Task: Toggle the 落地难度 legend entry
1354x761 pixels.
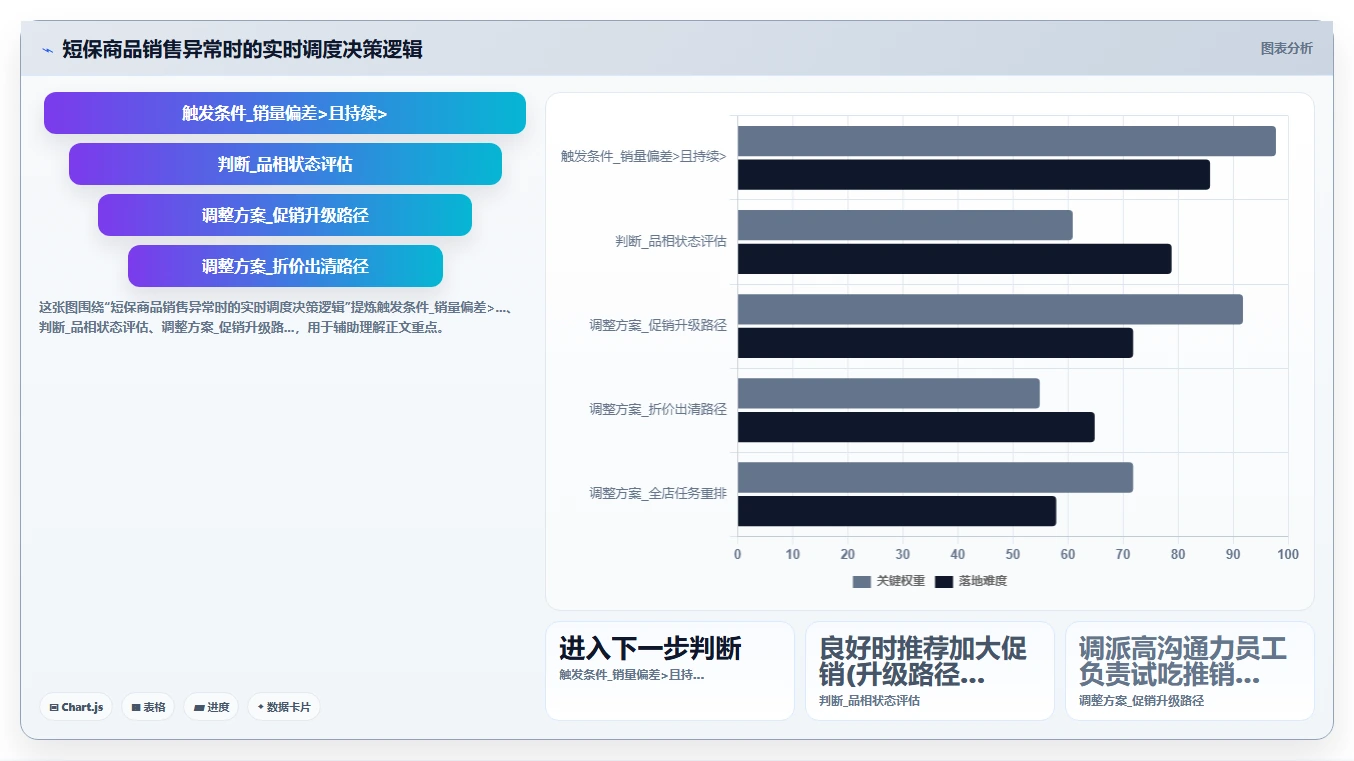Action: 971,581
